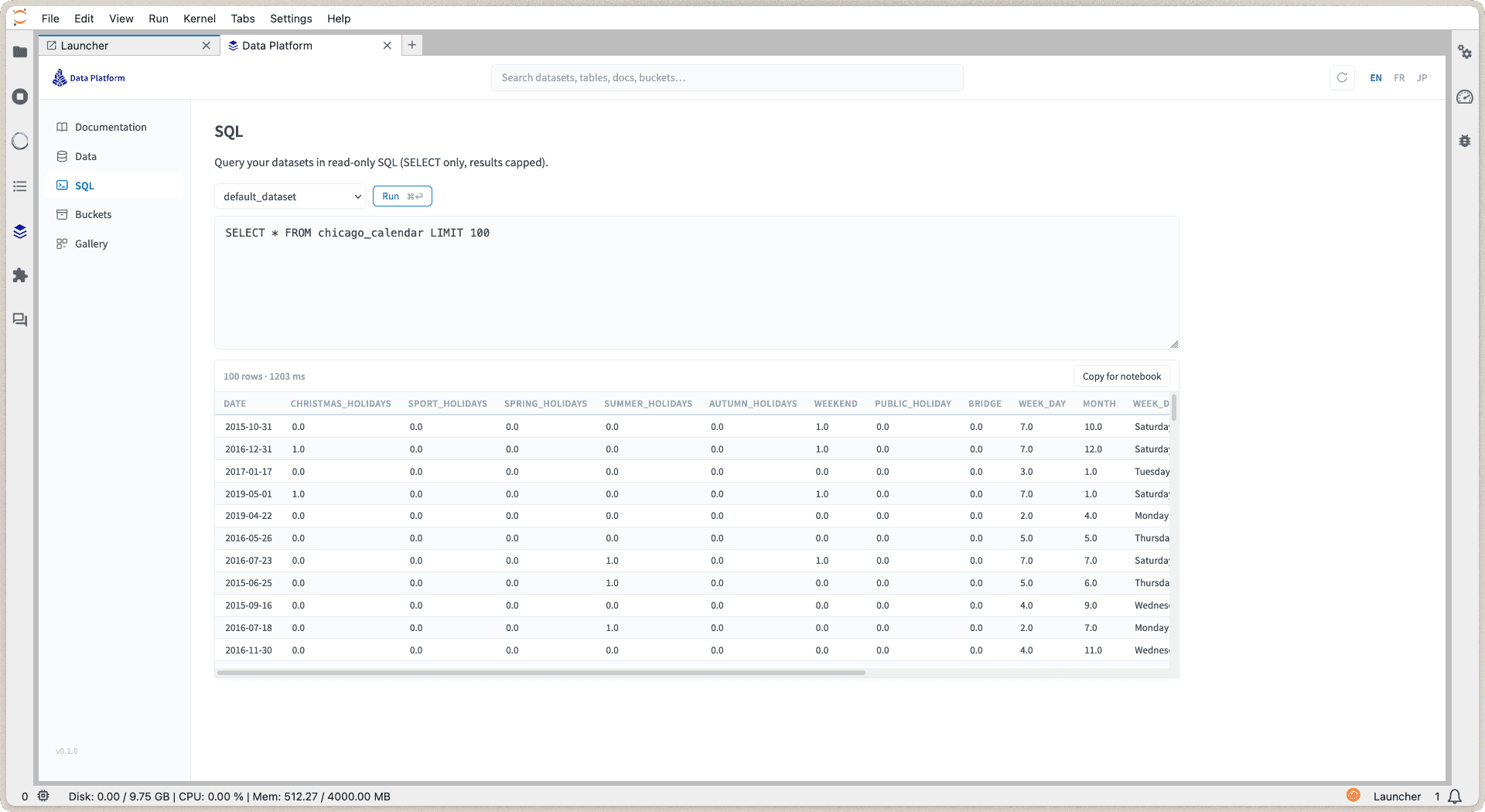
Task: Click the refresh icon button
Action: 1342,77
